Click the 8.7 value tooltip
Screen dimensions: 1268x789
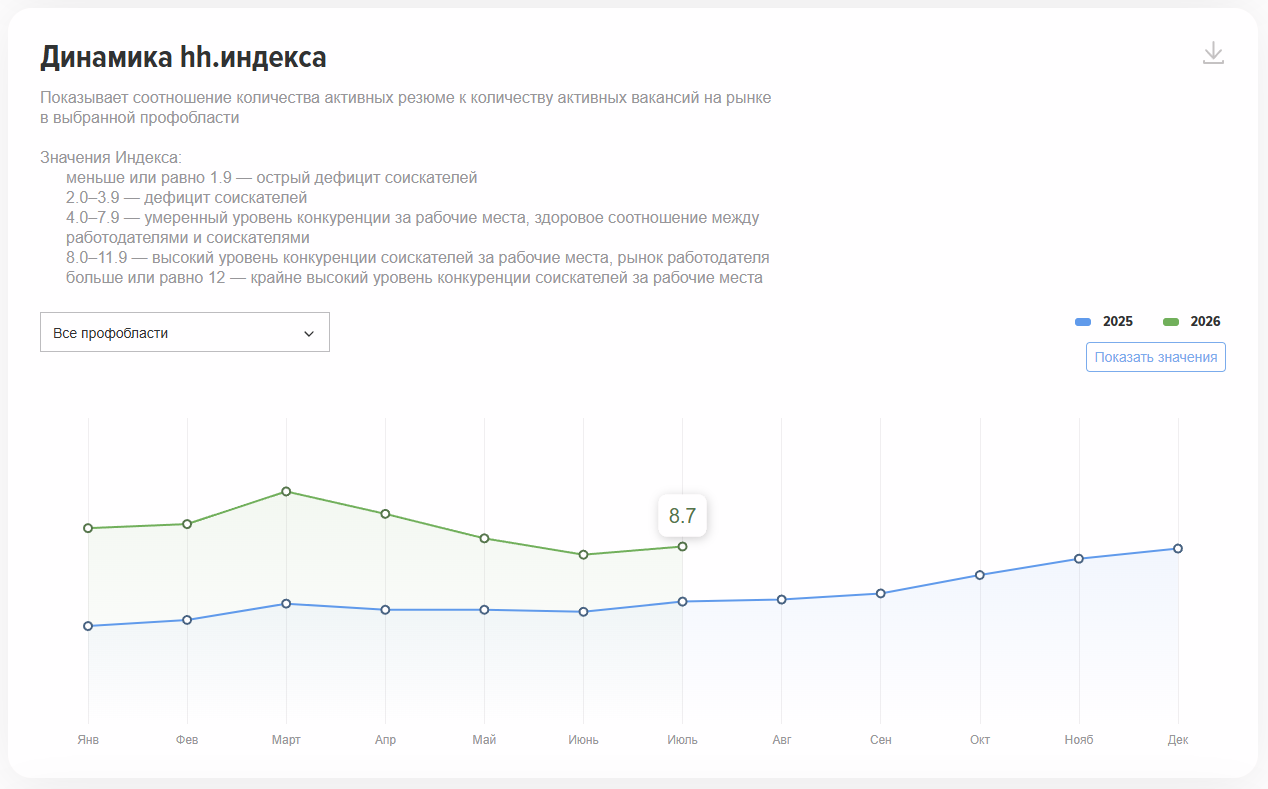(682, 516)
